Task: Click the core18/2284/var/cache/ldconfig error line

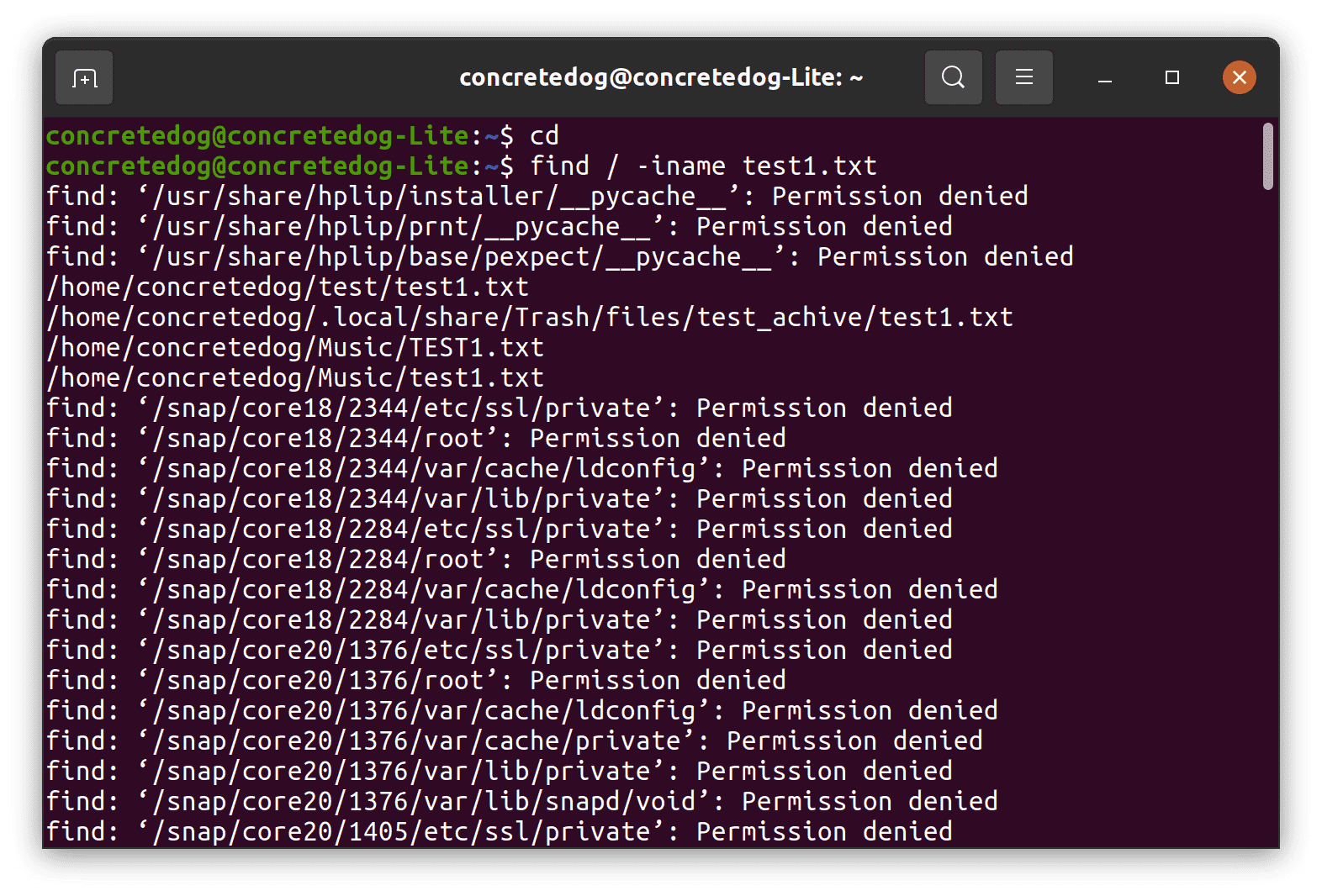Action: (522, 589)
